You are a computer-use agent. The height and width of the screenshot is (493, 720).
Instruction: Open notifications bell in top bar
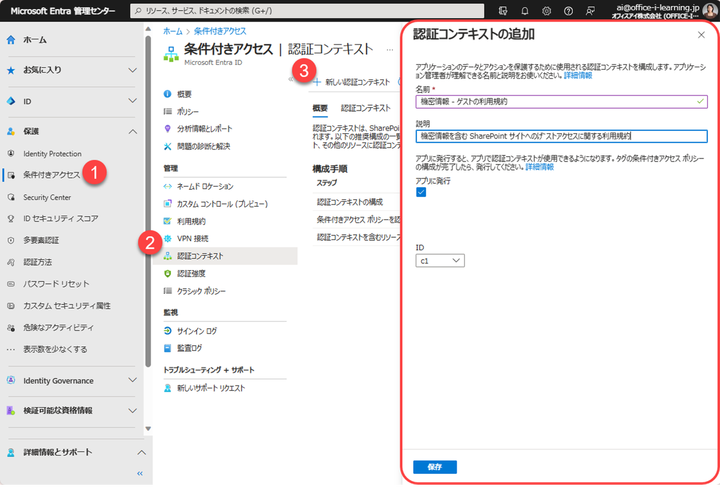[x=524, y=11]
